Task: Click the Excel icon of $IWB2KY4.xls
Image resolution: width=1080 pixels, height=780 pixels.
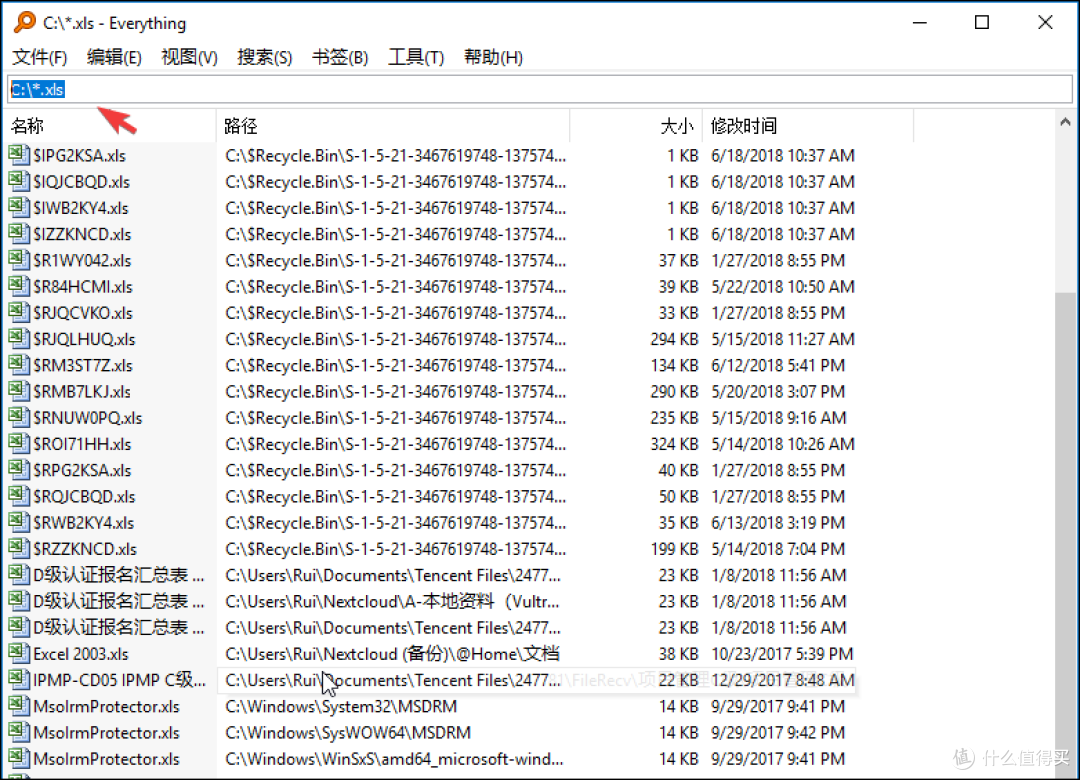Action: point(19,207)
